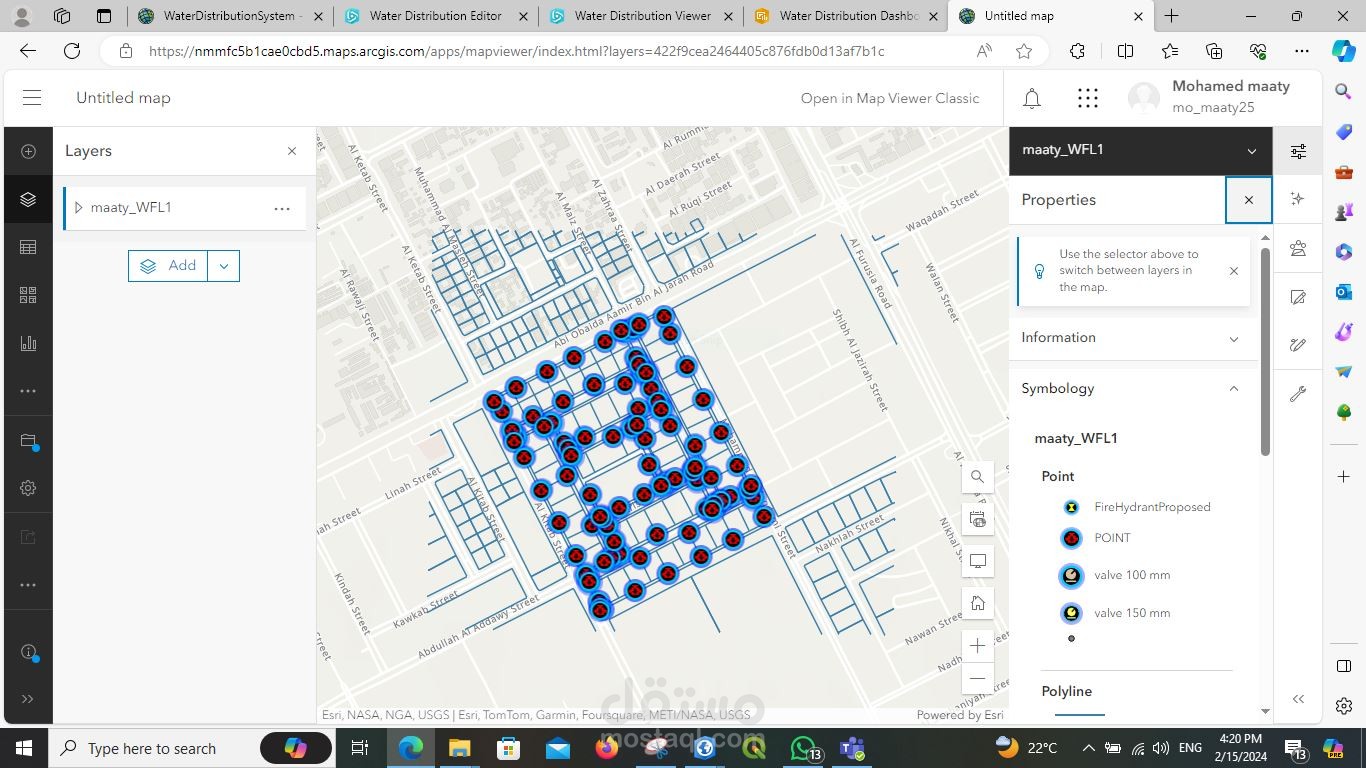Switch to the WaterDistributionSystem browser tab
Image resolution: width=1366 pixels, height=768 pixels.
click(x=229, y=16)
